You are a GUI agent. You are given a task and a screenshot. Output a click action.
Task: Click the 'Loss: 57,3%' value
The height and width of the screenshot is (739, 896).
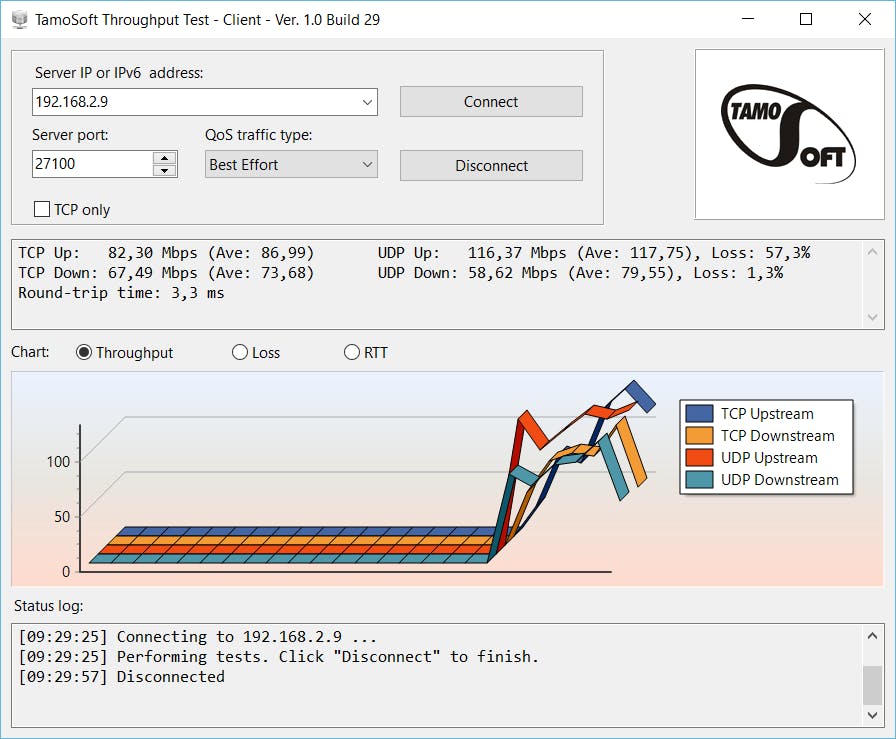point(761,253)
